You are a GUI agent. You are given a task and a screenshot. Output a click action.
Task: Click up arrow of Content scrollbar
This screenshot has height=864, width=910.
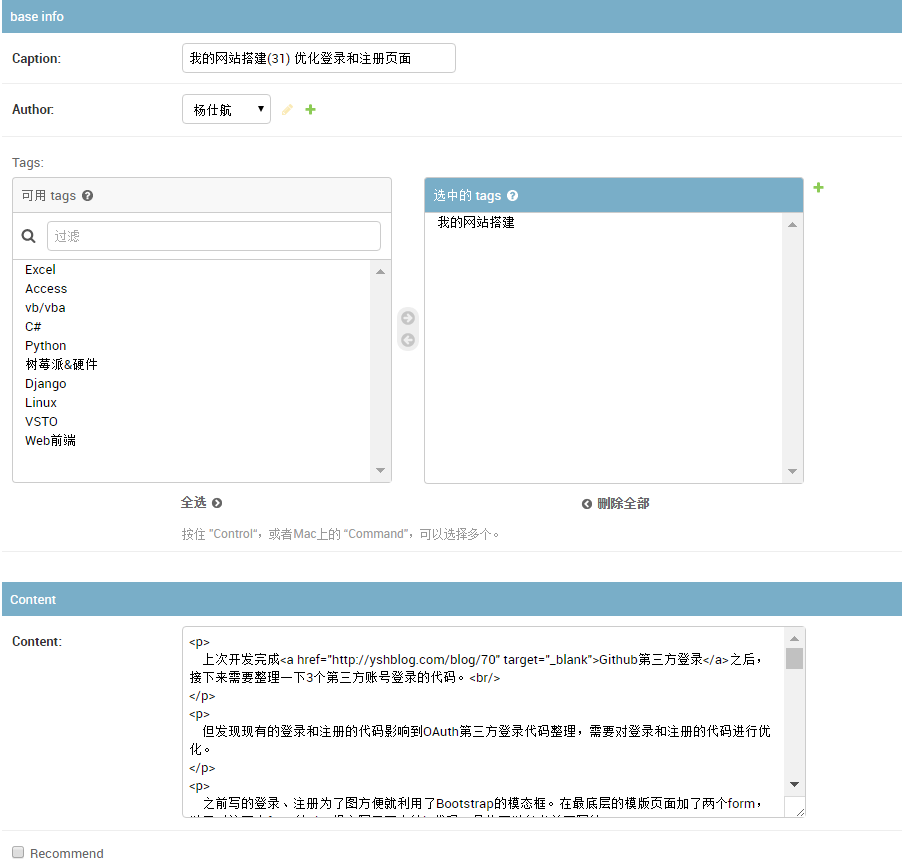pyautogui.click(x=795, y=638)
